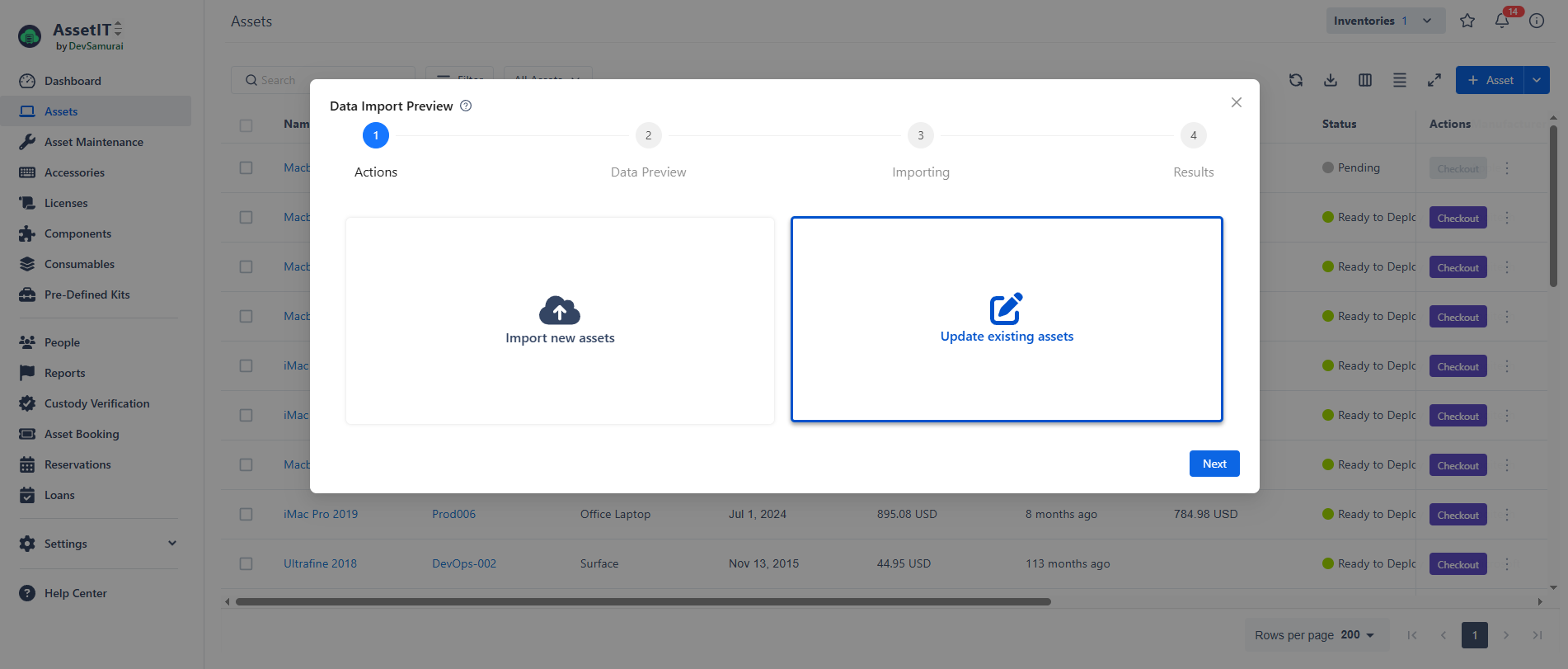Expand table to fullscreen icon
Screen dimensions: 1568x669
pyautogui.click(x=1434, y=80)
